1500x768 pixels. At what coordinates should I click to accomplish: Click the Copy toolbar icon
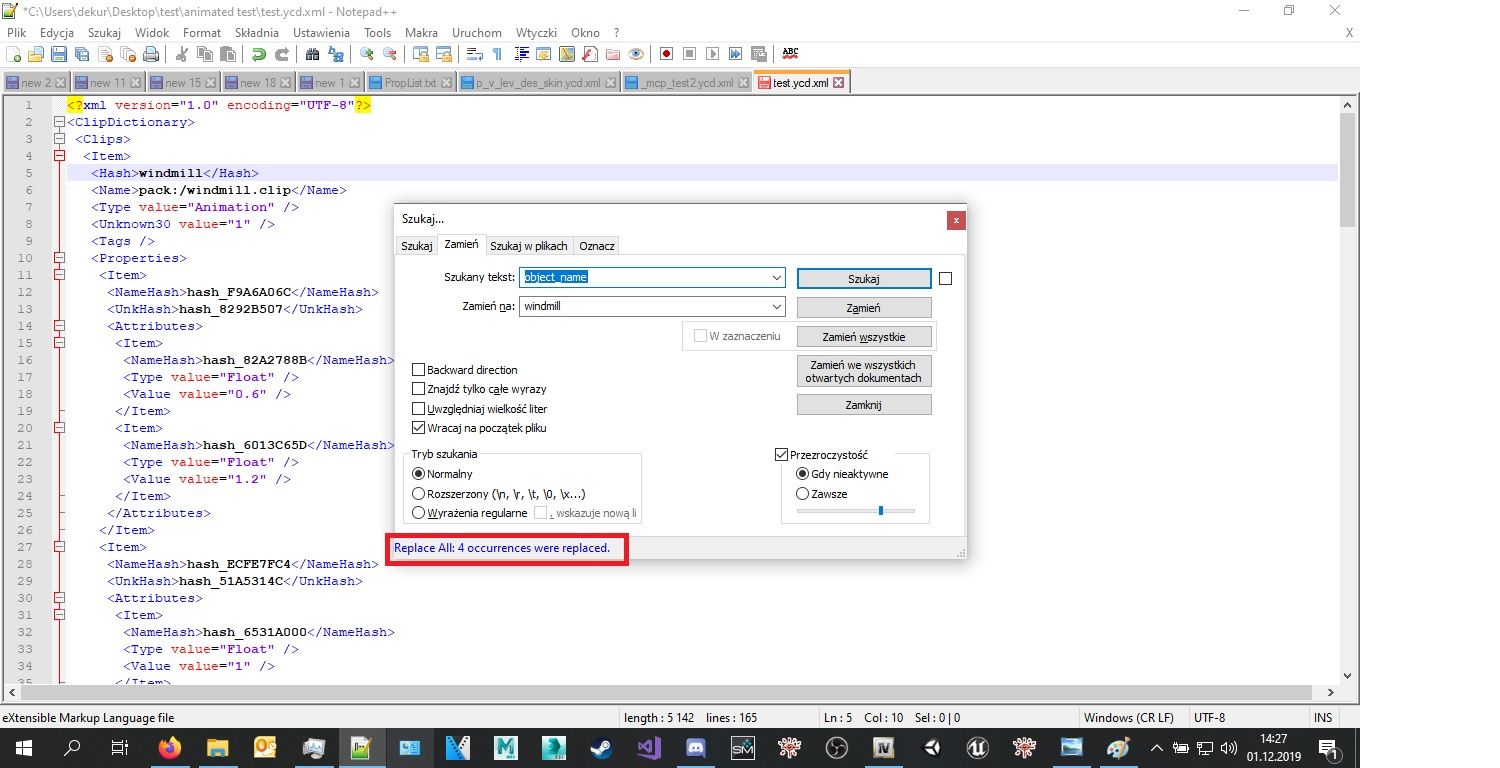pos(205,54)
